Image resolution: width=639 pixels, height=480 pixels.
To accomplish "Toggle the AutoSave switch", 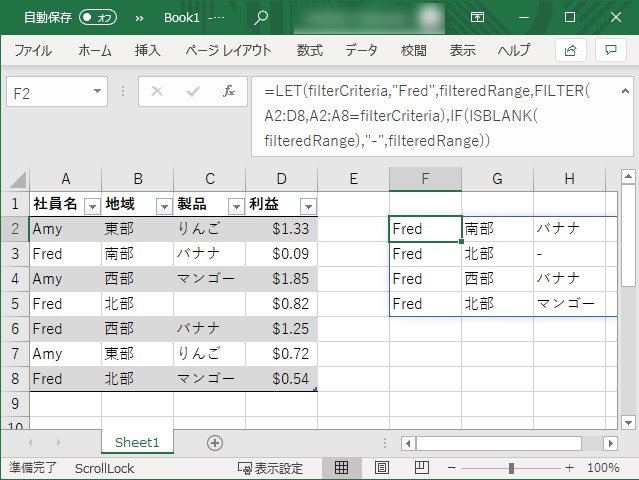I will point(98,18).
